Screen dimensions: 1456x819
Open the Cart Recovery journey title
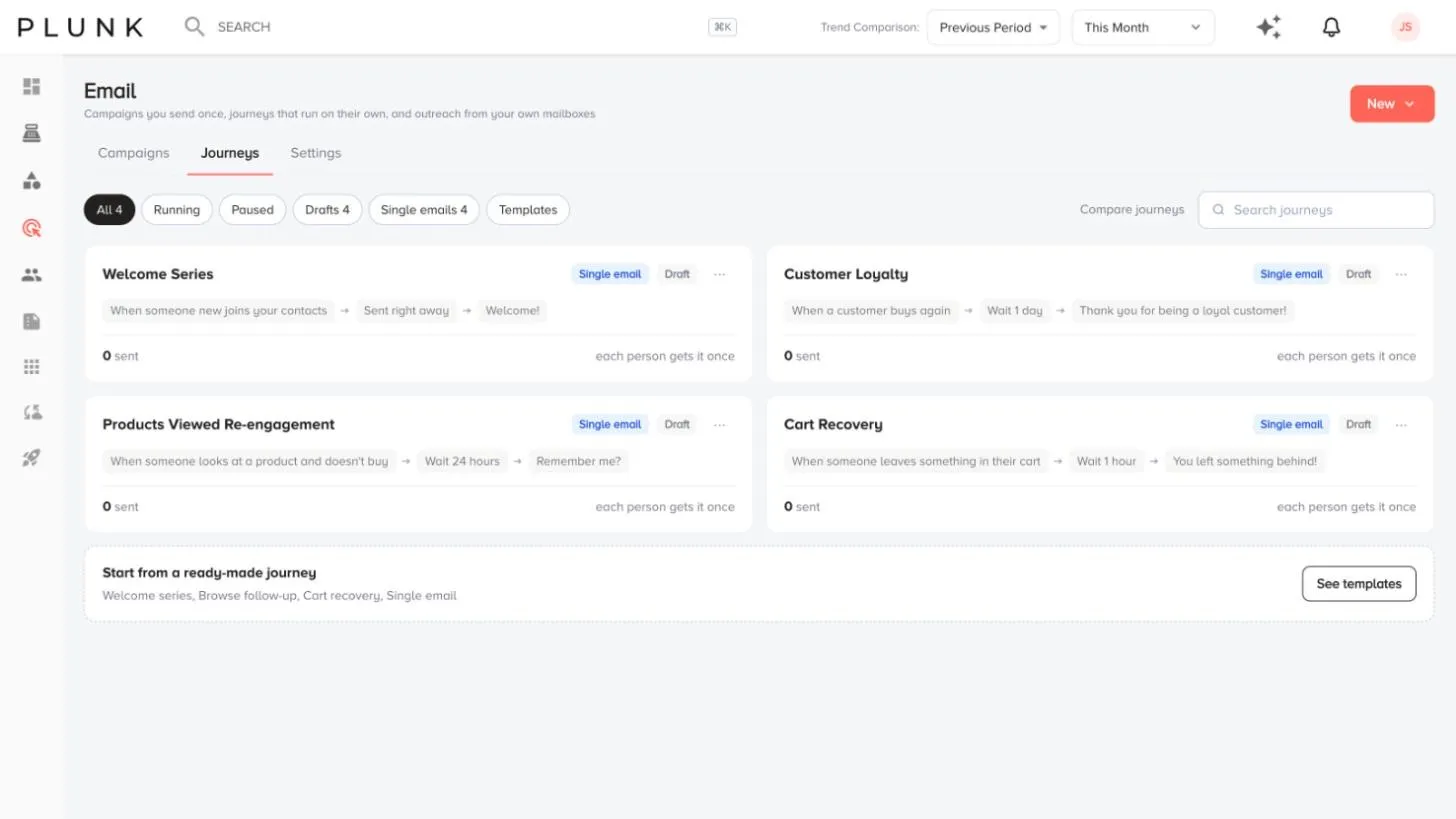click(x=833, y=424)
